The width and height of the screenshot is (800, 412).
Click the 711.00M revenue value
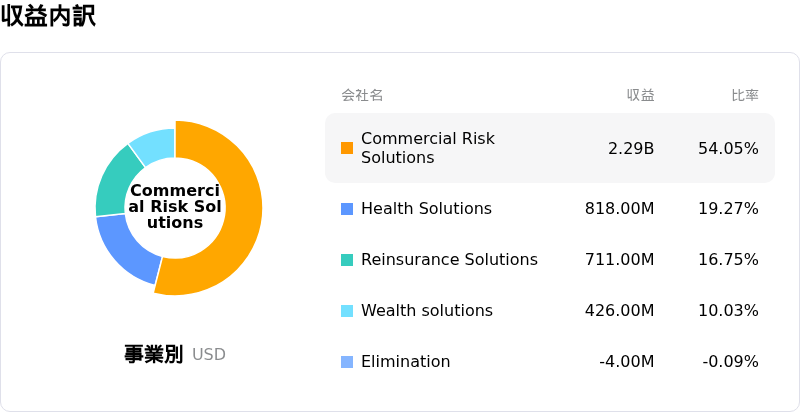pyautogui.click(x=619, y=260)
